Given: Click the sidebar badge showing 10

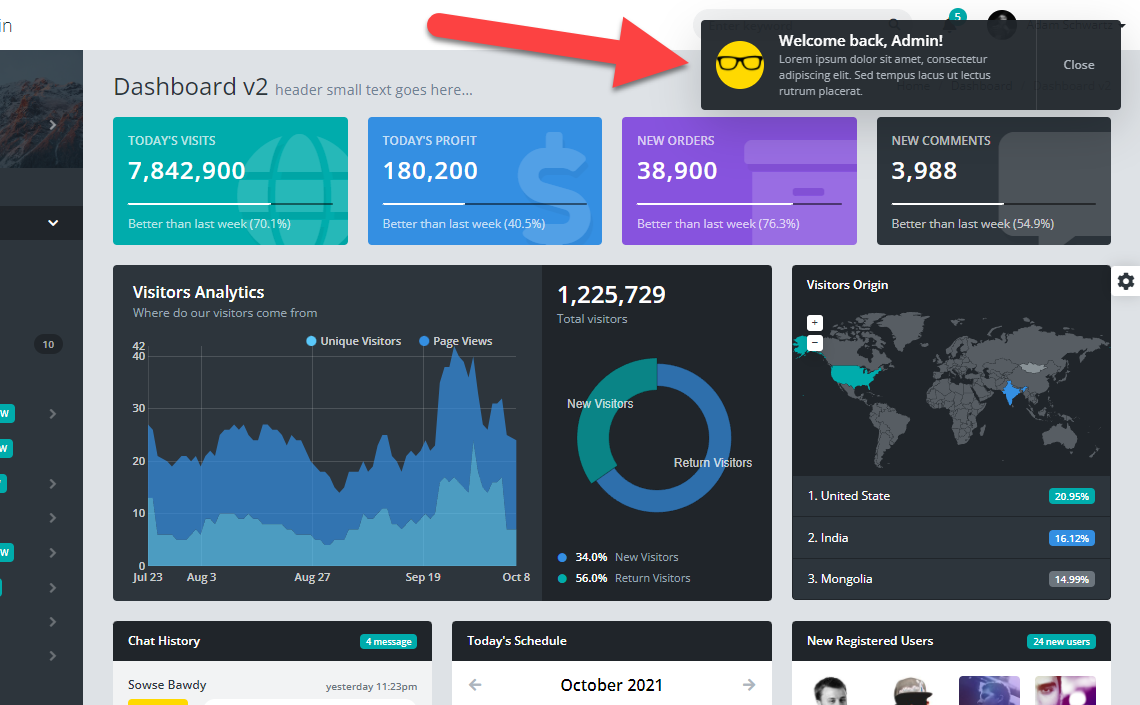Looking at the screenshot, I should [x=48, y=345].
